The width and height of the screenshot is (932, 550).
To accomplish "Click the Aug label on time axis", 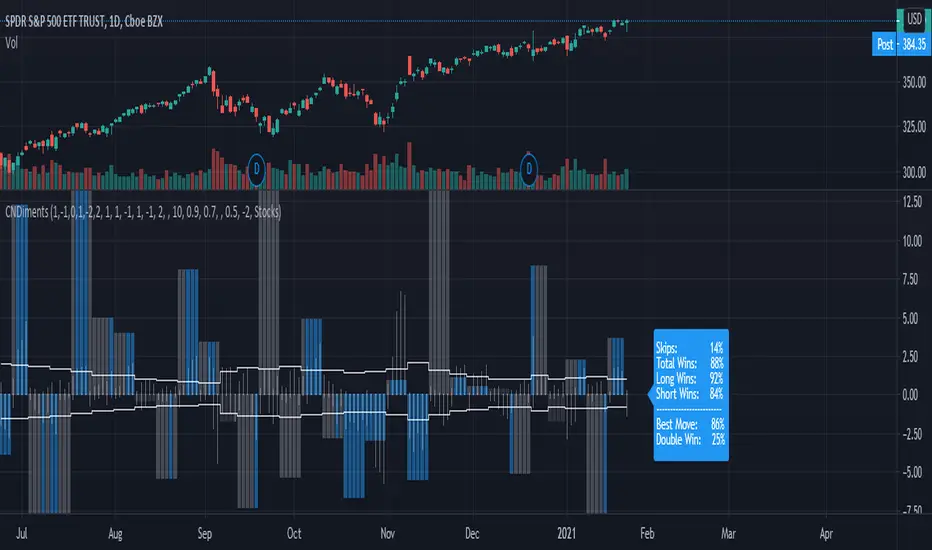I will point(115,533).
